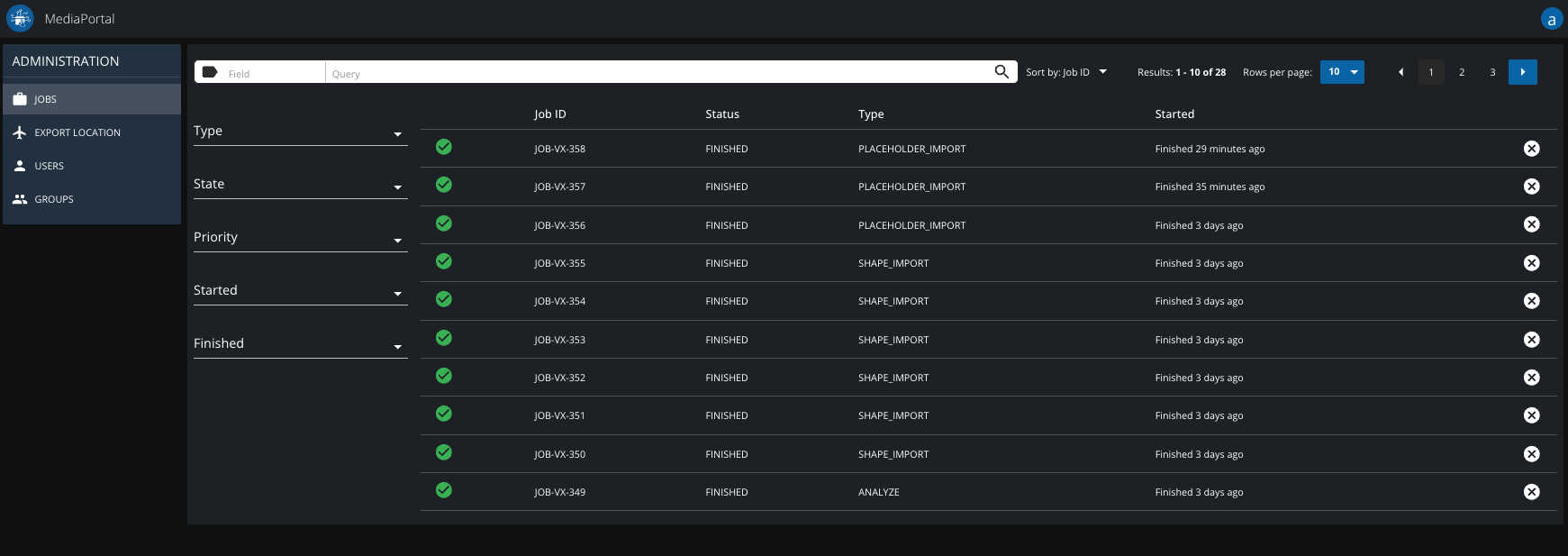Screen dimensions: 1568x556
Task: Click the Query search input field
Action: (x=657, y=73)
